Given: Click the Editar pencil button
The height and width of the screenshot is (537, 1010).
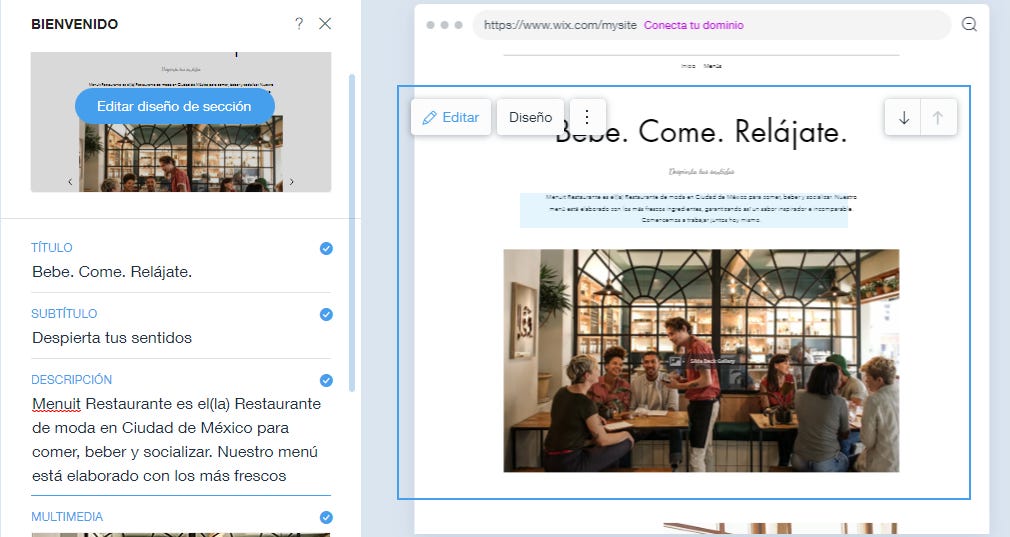Looking at the screenshot, I should pos(451,117).
